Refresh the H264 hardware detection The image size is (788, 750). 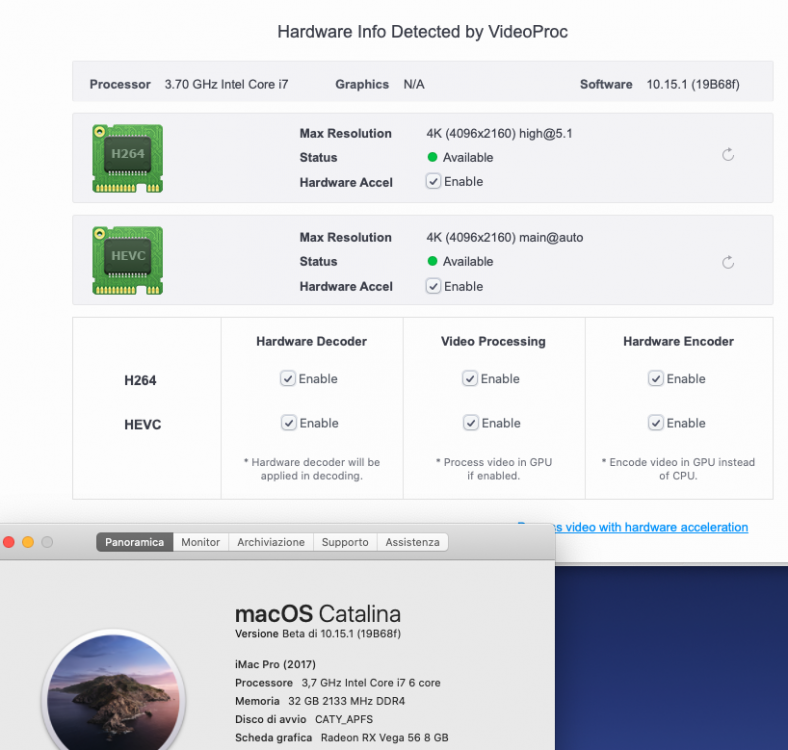[x=728, y=155]
